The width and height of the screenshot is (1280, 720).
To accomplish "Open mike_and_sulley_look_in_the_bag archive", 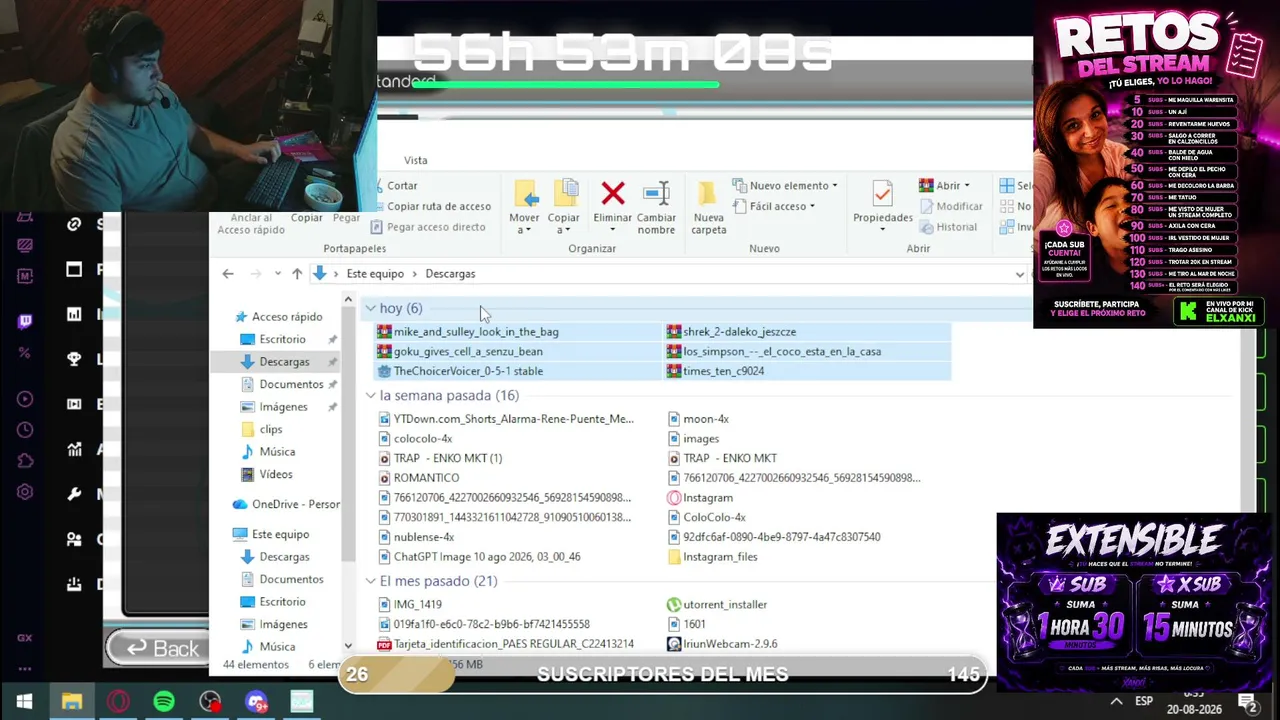I will point(467,332).
